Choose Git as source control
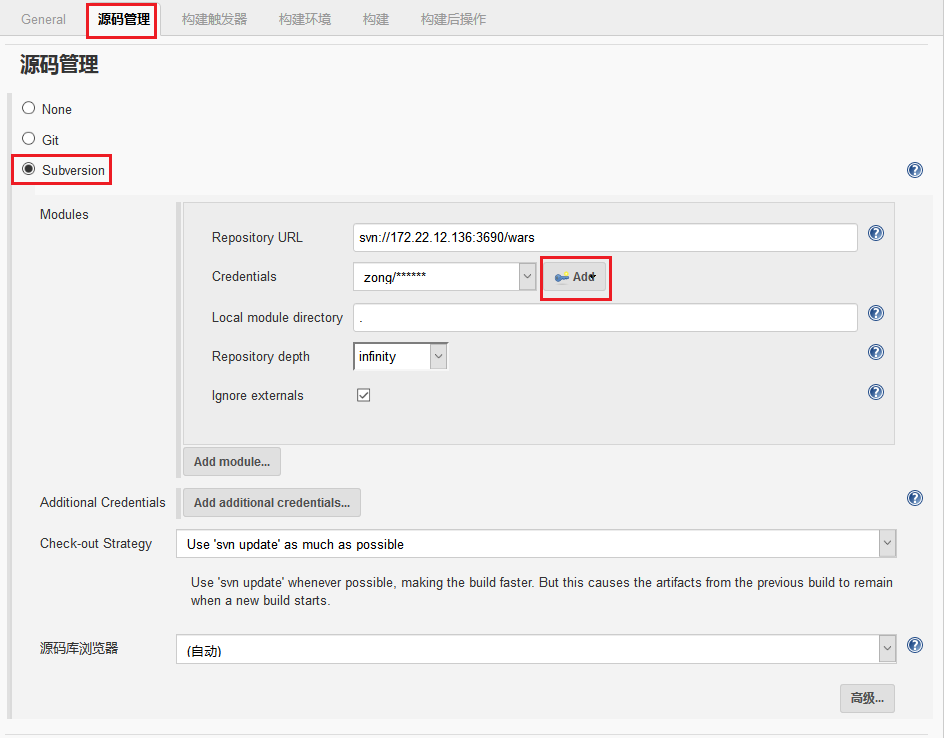 [x=29, y=139]
